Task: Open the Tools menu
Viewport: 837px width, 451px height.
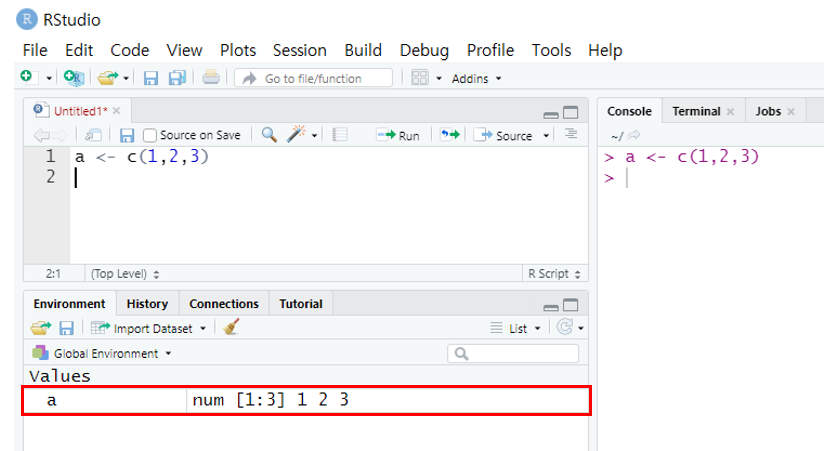Action: point(551,50)
